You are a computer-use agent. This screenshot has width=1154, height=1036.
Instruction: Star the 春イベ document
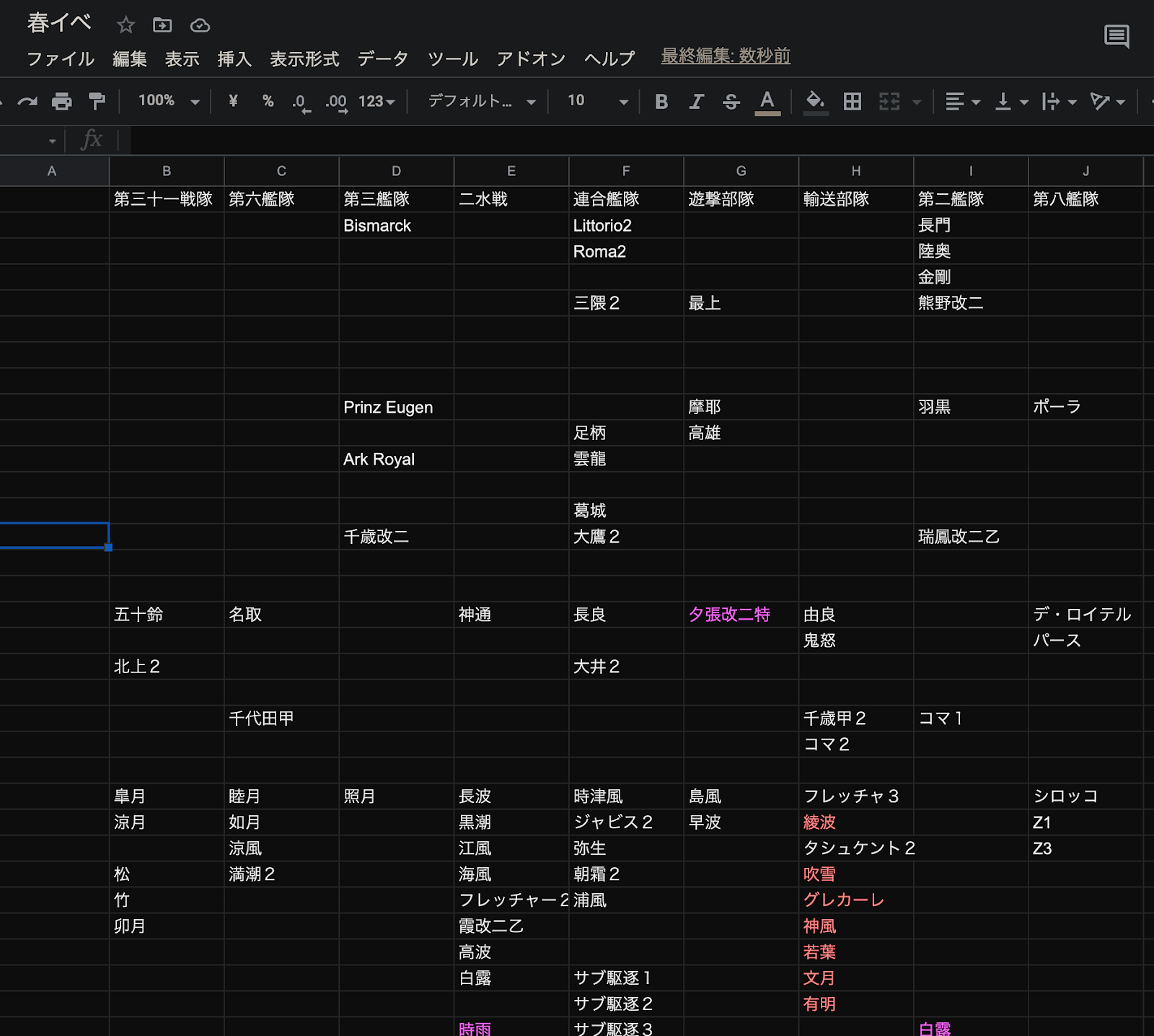(x=126, y=25)
